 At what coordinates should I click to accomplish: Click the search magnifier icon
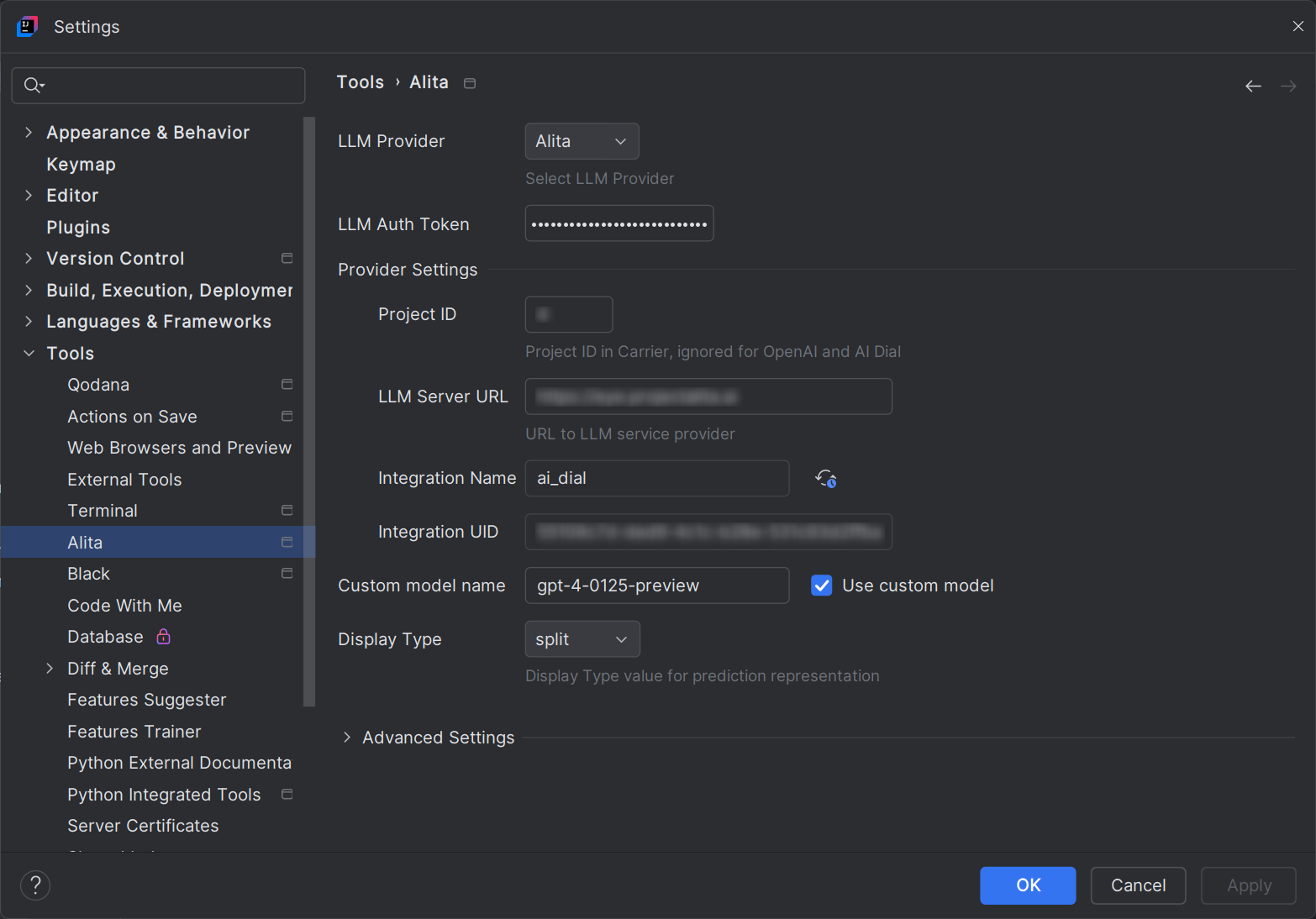coord(34,85)
